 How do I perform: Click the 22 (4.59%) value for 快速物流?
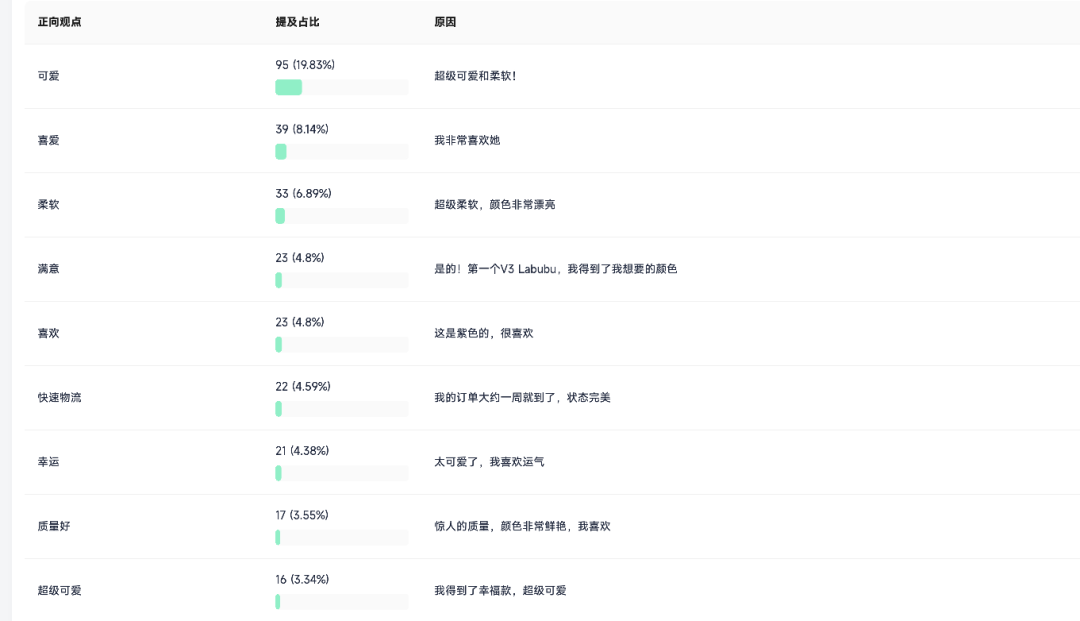tap(300, 385)
